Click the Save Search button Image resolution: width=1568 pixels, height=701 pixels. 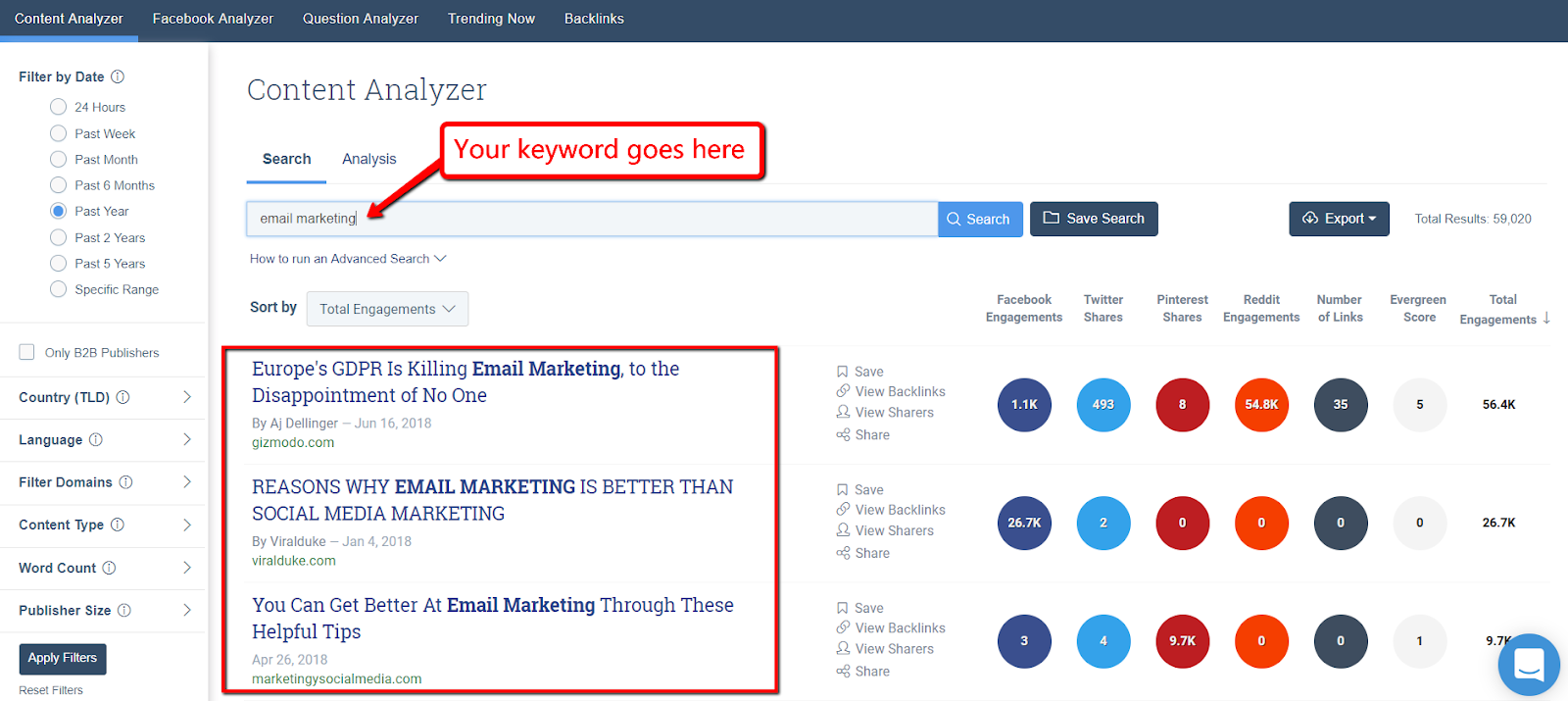[1094, 219]
